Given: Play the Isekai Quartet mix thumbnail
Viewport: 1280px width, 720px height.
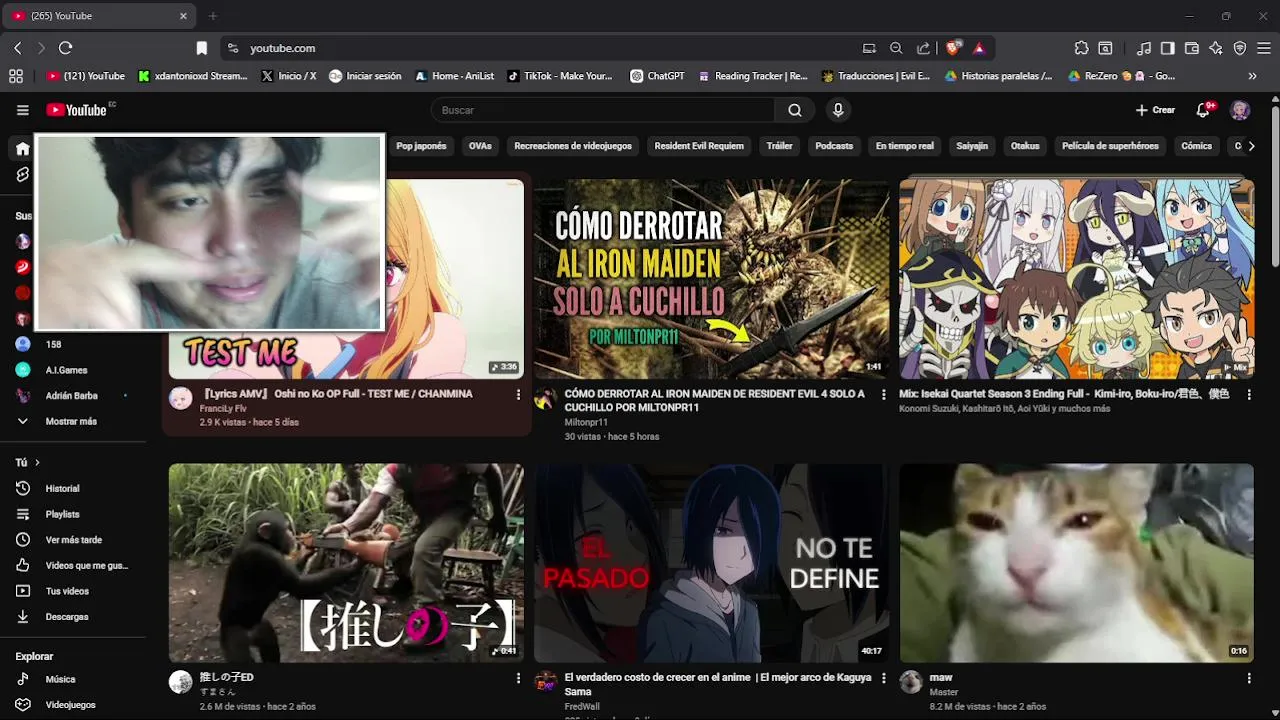Looking at the screenshot, I should [1076, 279].
